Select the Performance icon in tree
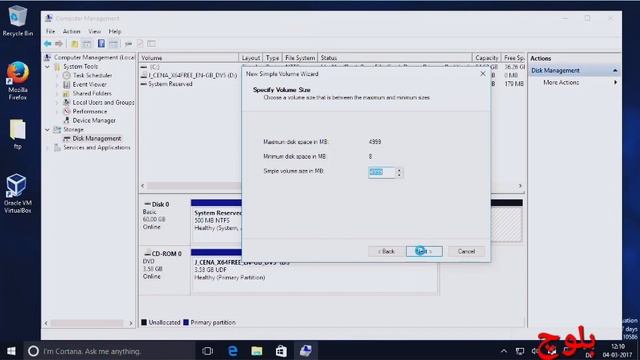Screen dimensions: 640x360 pos(67,111)
